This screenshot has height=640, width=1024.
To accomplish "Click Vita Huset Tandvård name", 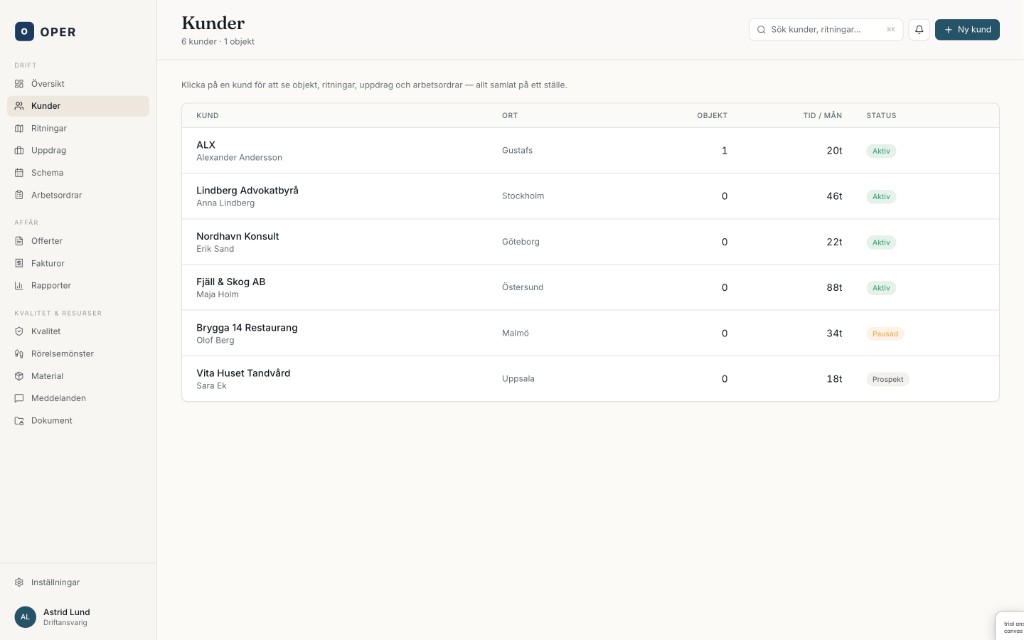I will (x=243, y=374).
